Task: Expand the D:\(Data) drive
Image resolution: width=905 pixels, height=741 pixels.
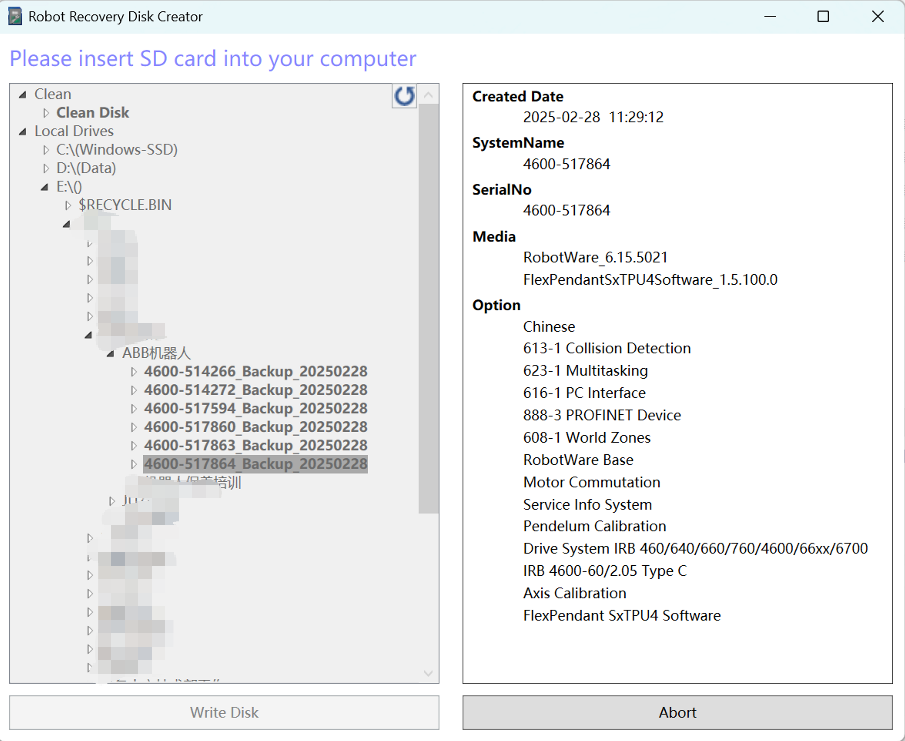Action: point(46,169)
